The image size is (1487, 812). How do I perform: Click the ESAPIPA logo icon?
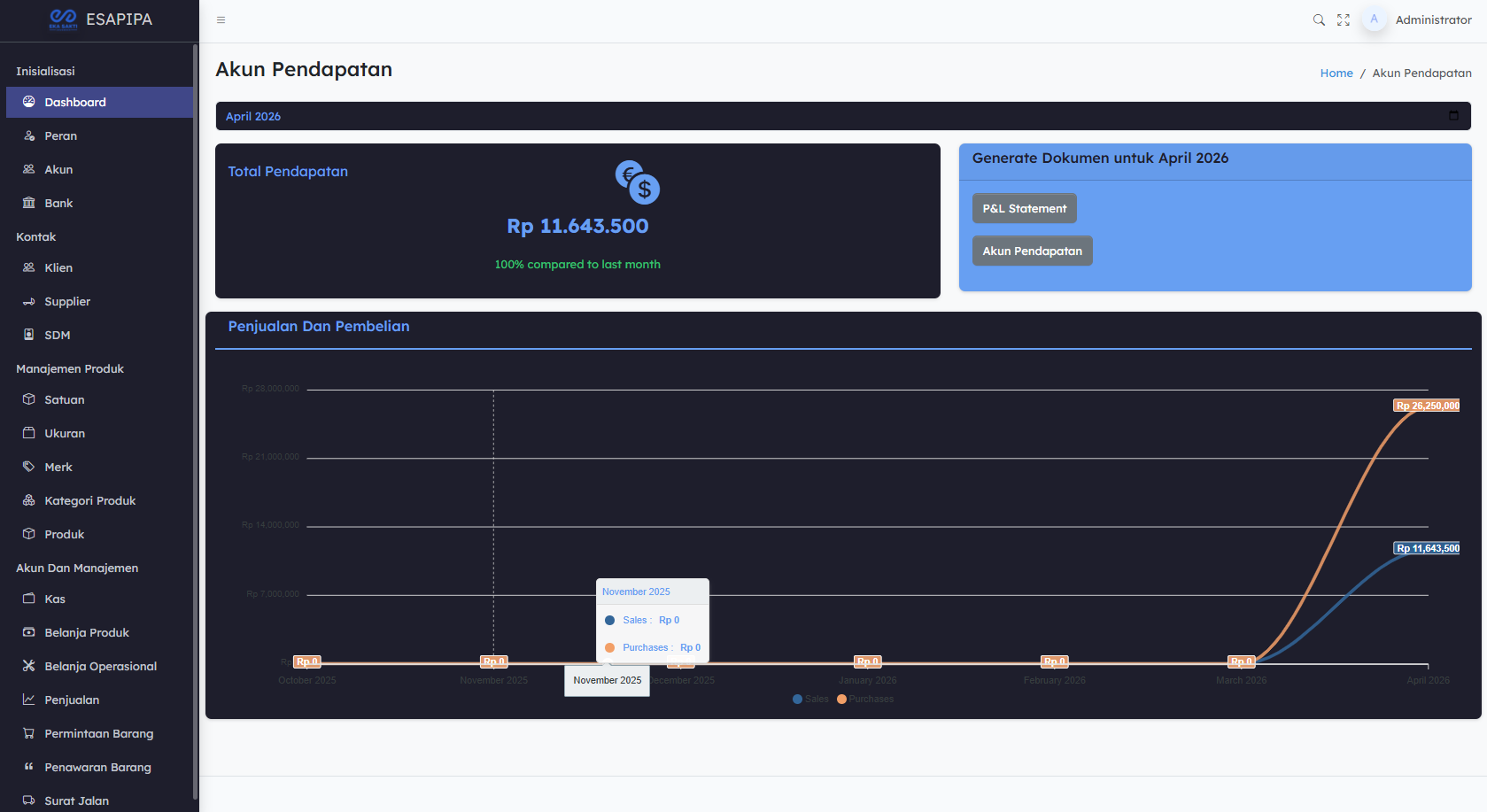(64, 19)
